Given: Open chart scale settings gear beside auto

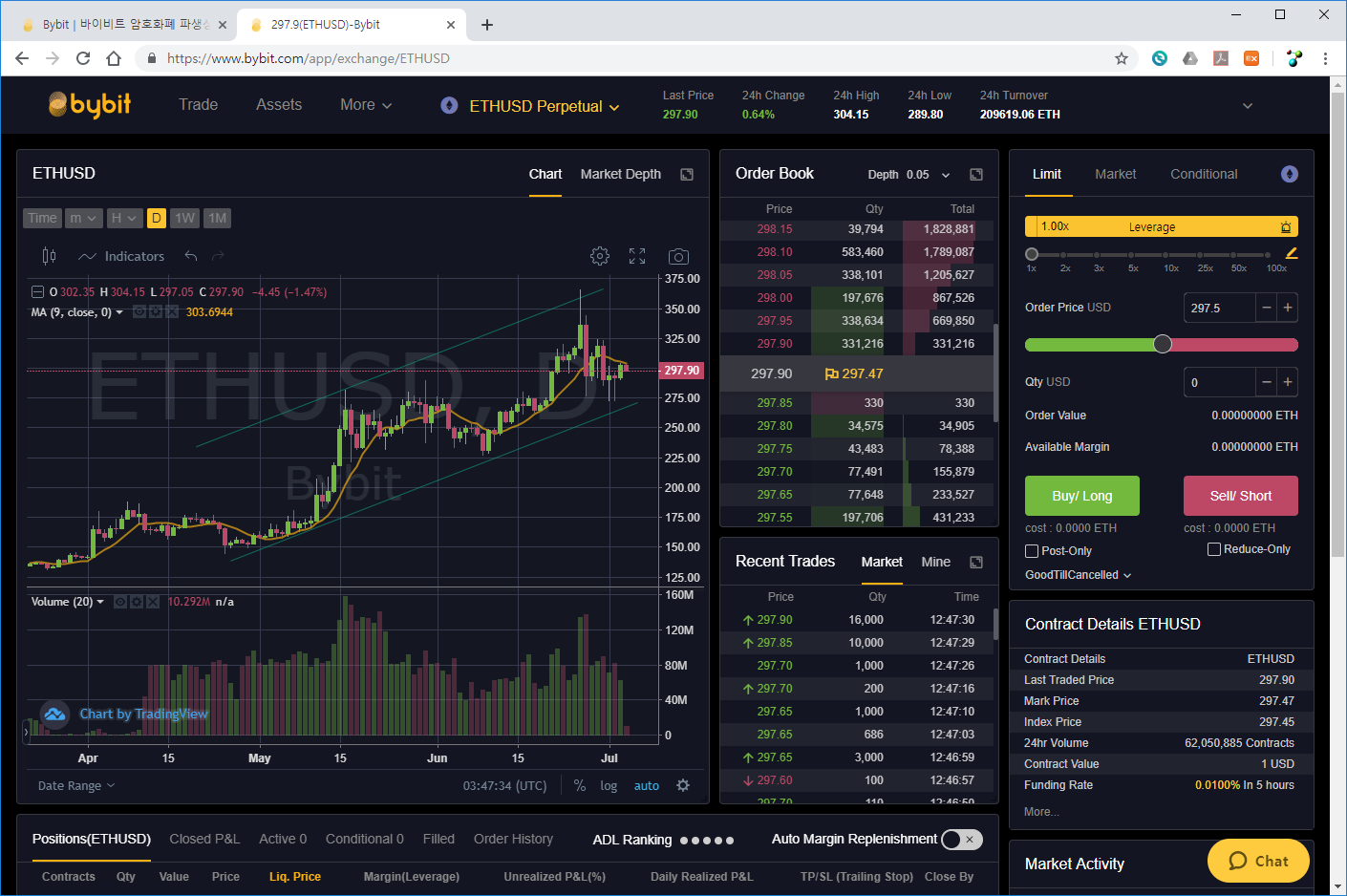Looking at the screenshot, I should click(x=683, y=785).
